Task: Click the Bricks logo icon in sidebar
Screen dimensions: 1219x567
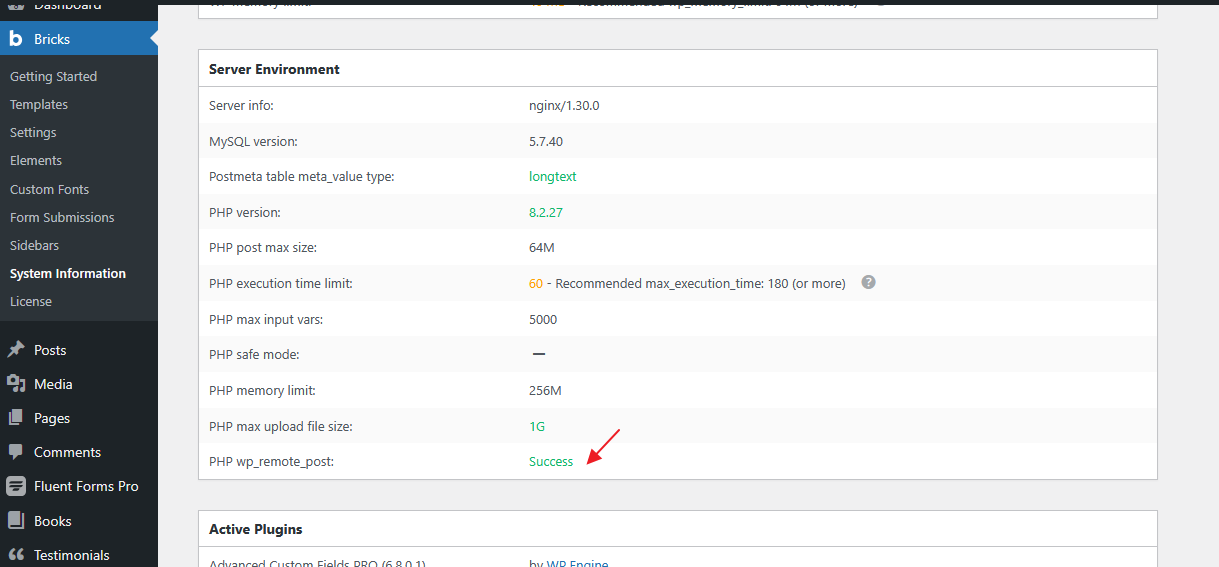Action: (x=16, y=39)
